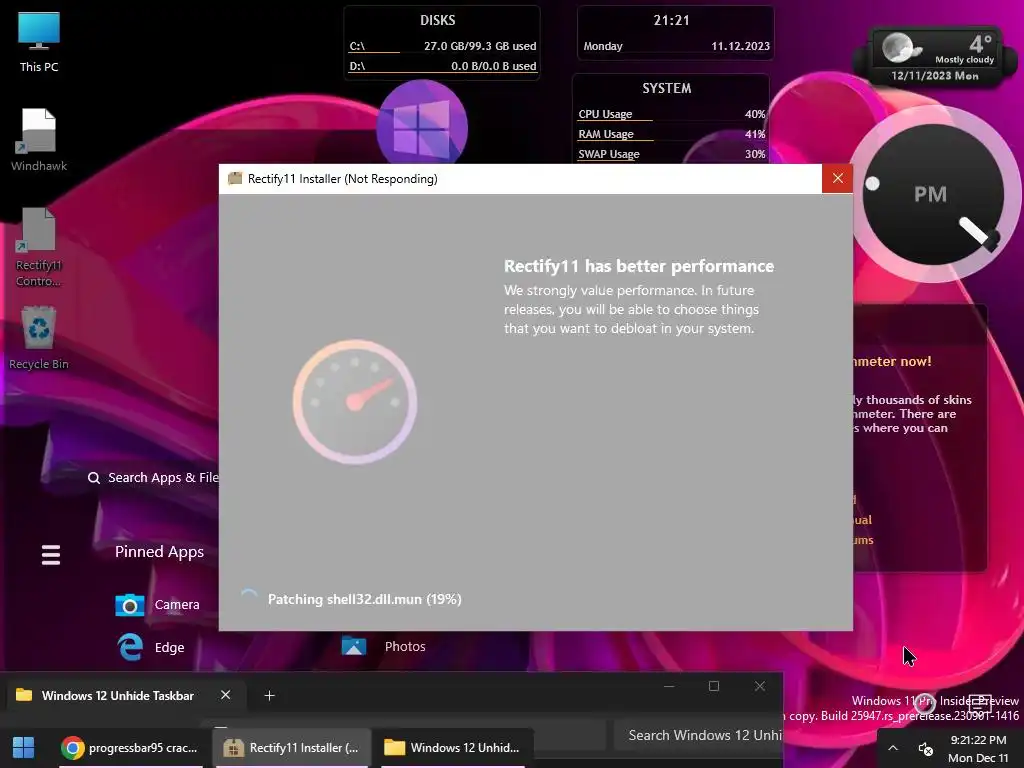This screenshot has width=1024, height=768.
Task: Open the muted volume tray icon
Action: coord(925,748)
